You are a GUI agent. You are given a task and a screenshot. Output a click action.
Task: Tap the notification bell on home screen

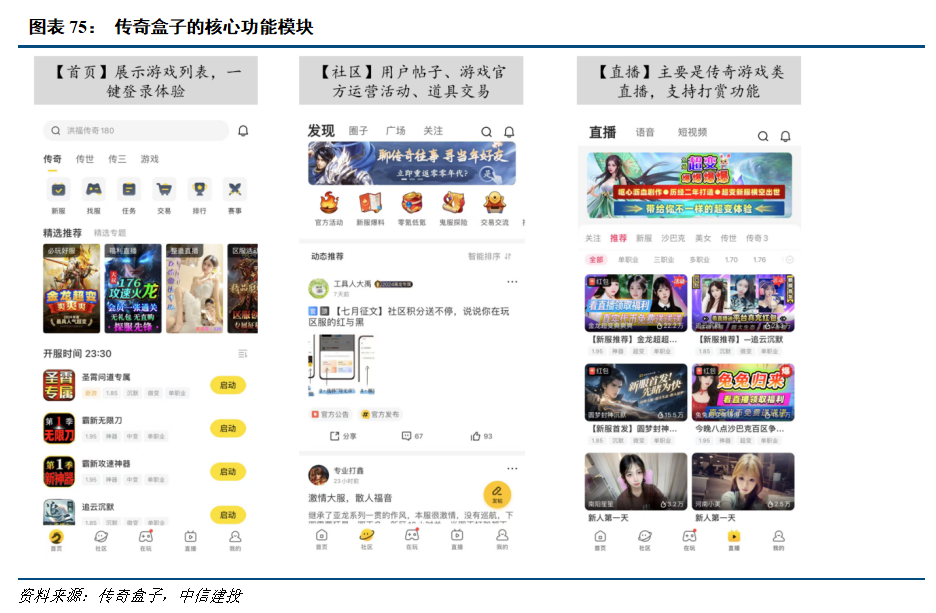pos(243,131)
